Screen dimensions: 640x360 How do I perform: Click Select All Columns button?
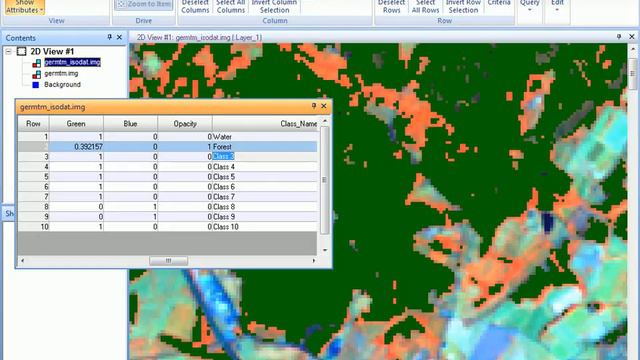231,7
